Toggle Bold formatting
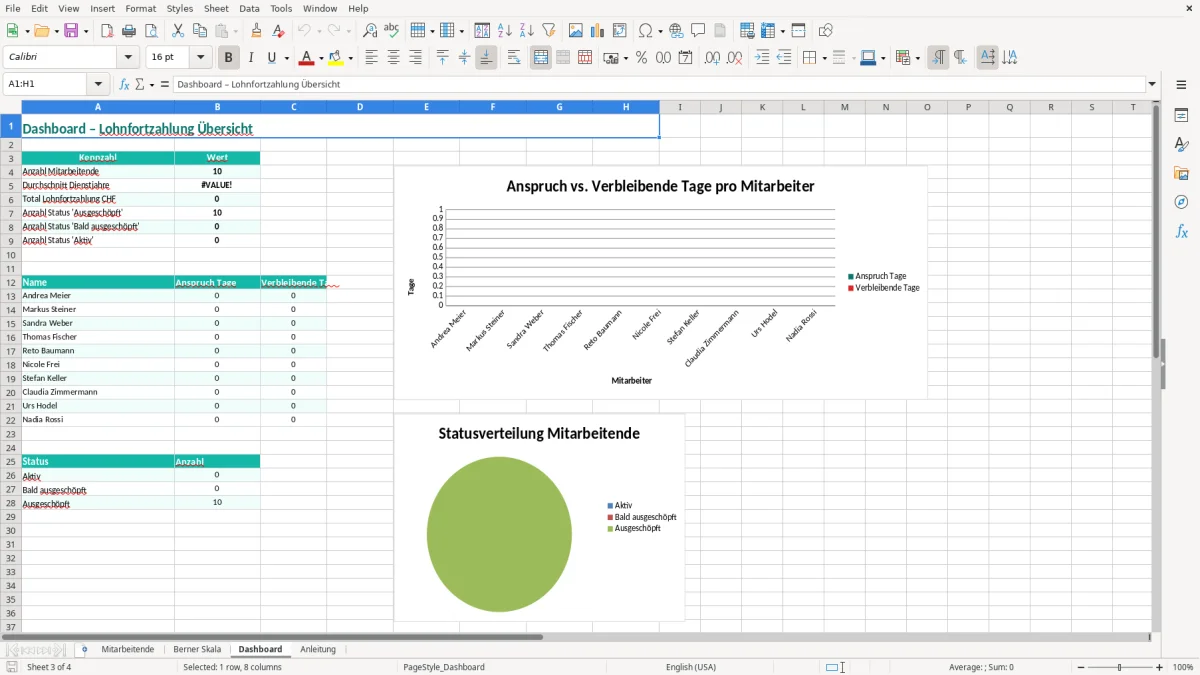This screenshot has width=1200, height=675. 229,58
